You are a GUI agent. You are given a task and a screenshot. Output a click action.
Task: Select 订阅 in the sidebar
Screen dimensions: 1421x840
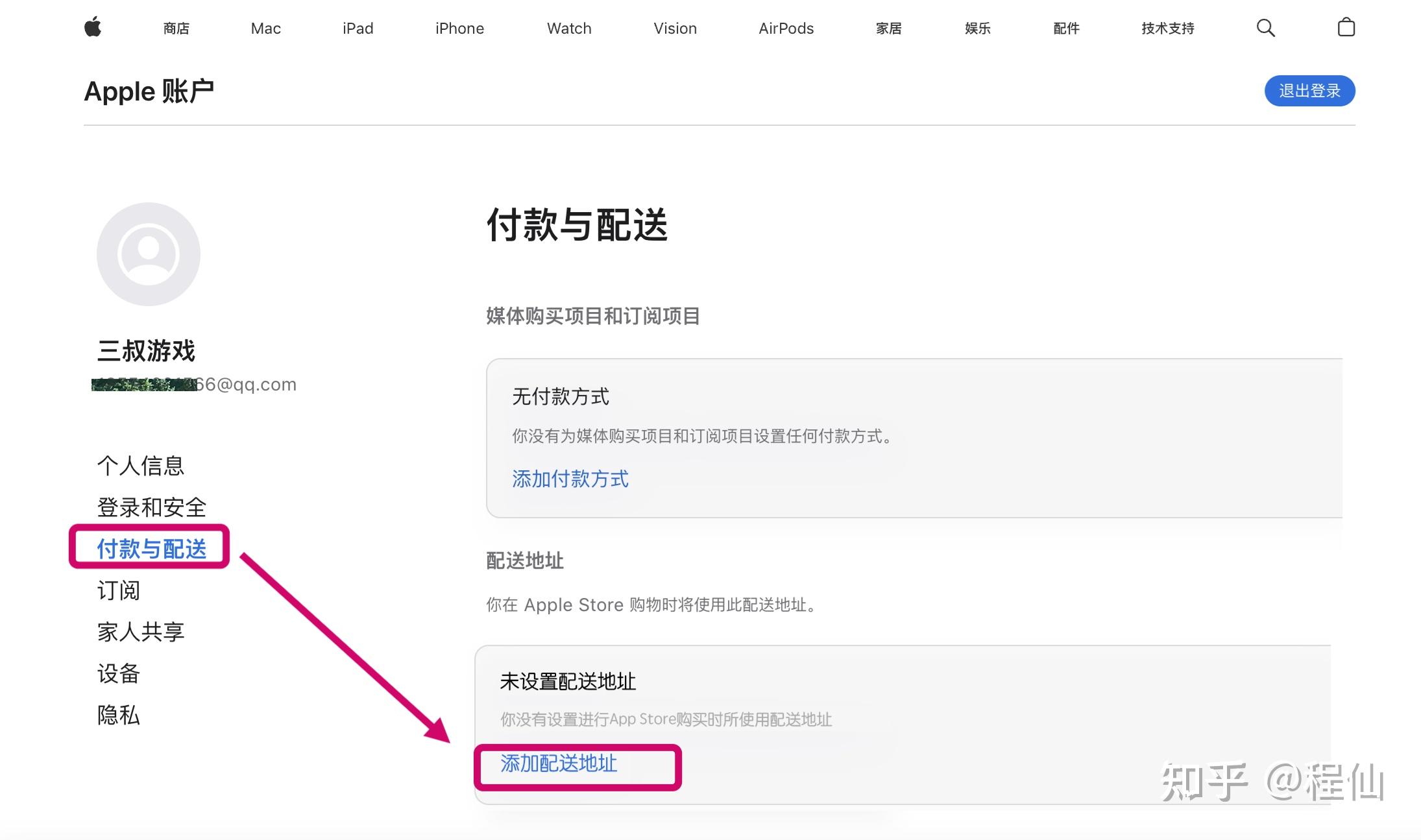click(119, 590)
